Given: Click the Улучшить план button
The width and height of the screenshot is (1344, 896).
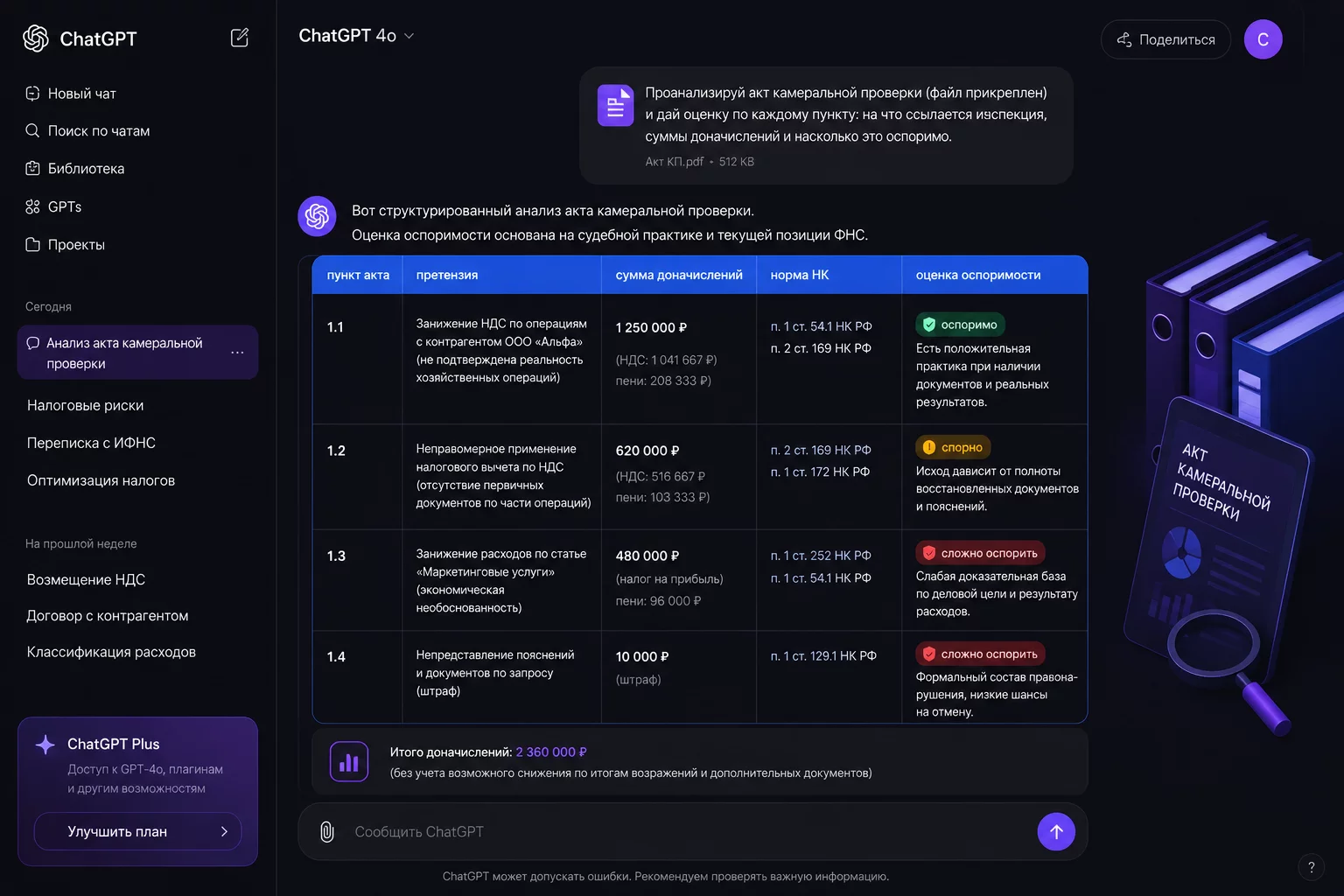Looking at the screenshot, I should pos(137,831).
